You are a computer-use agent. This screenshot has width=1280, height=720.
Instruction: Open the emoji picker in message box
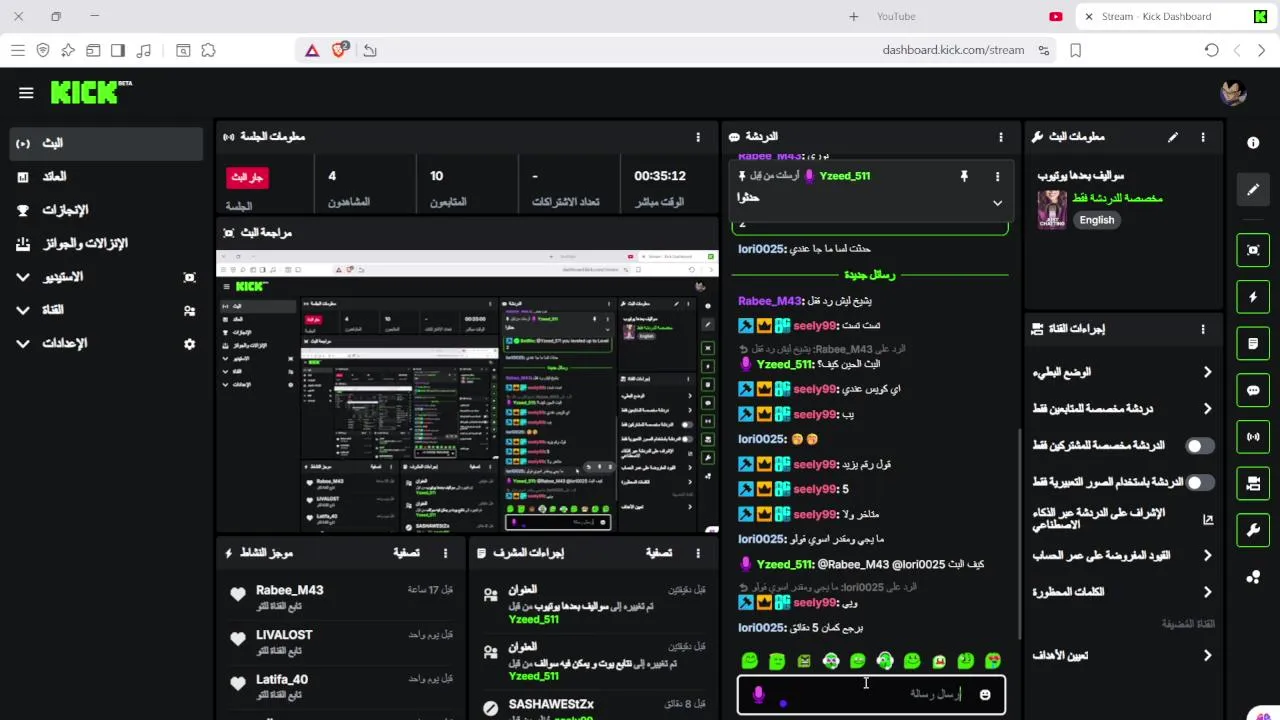coord(985,695)
